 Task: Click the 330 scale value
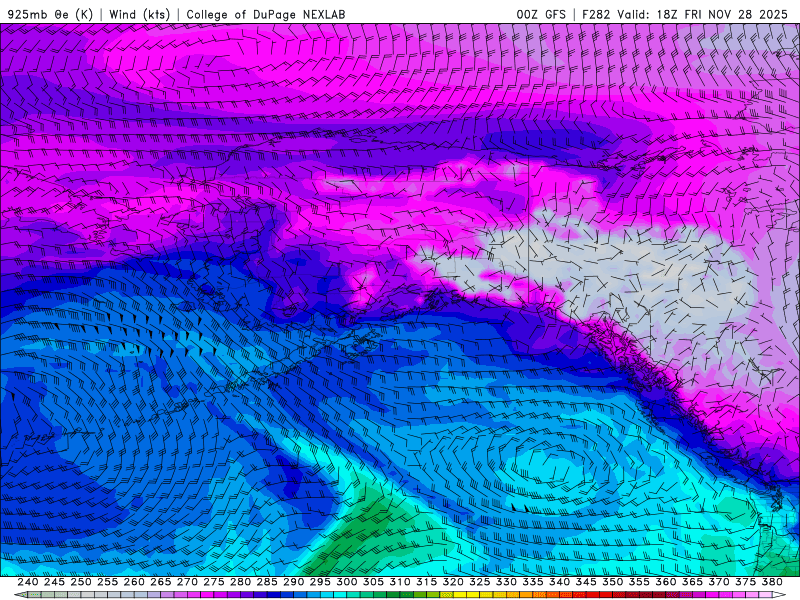pyautogui.click(x=506, y=582)
